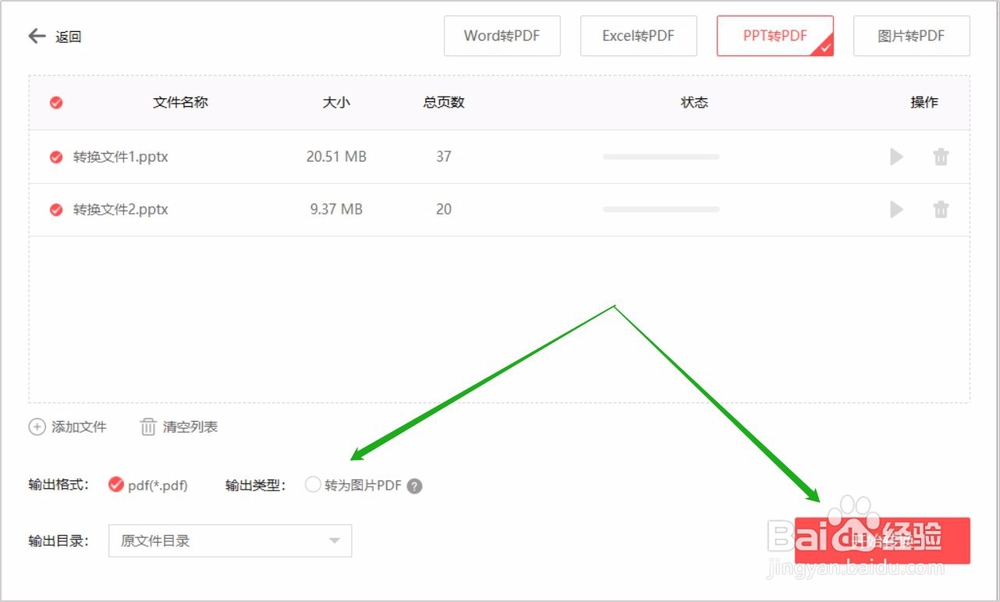This screenshot has width=1000, height=602.
Task: Delete 转换文件2.pptx using its trash icon
Action: point(940,209)
